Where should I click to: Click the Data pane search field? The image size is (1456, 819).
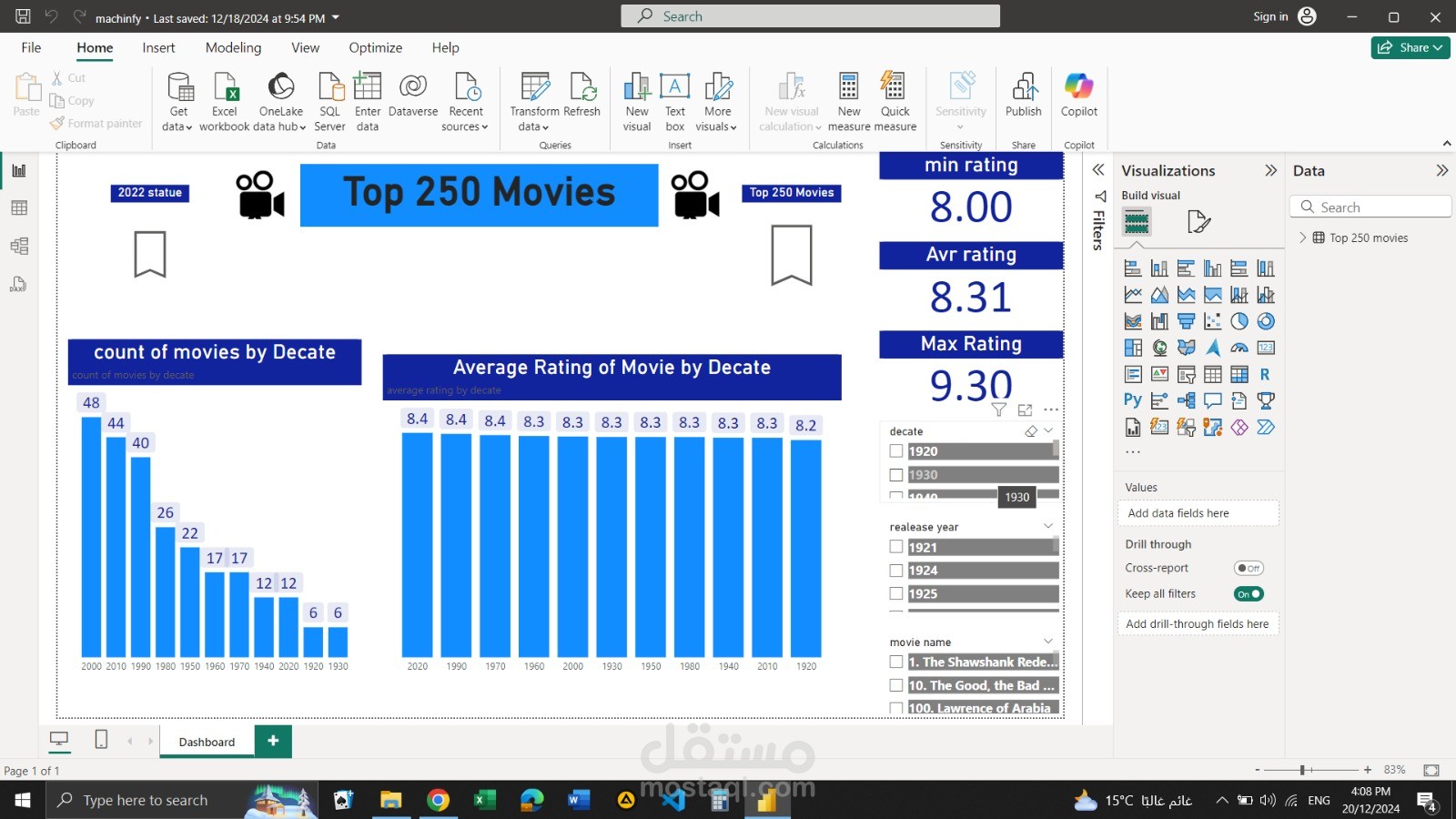pyautogui.click(x=1370, y=207)
